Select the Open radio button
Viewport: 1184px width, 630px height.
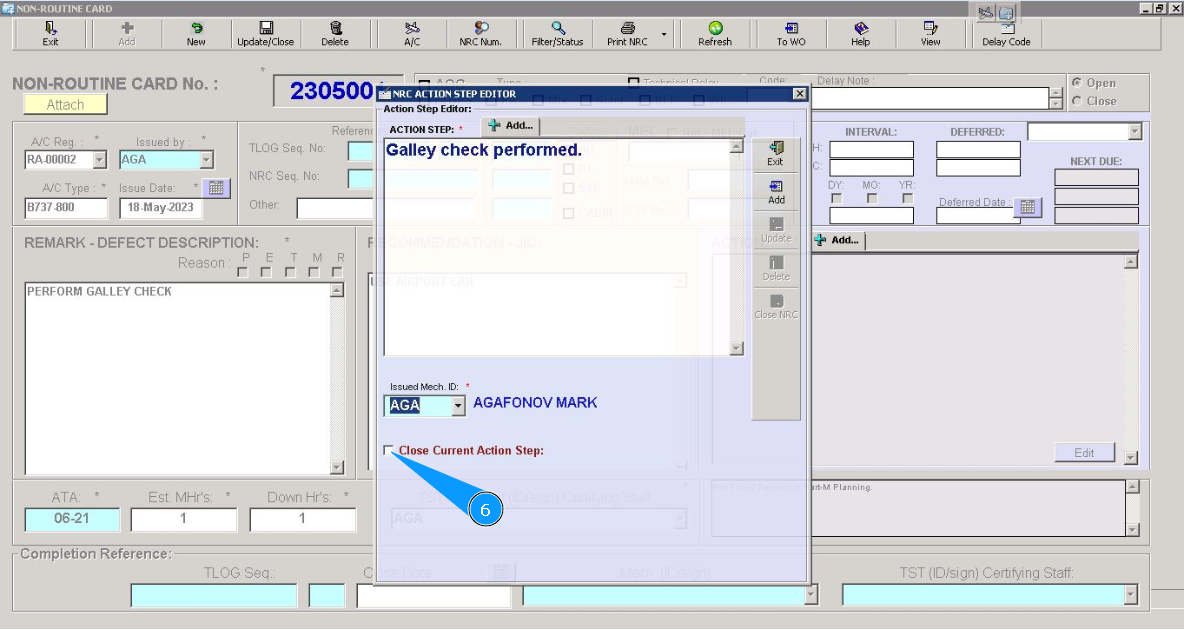[x=1077, y=82]
